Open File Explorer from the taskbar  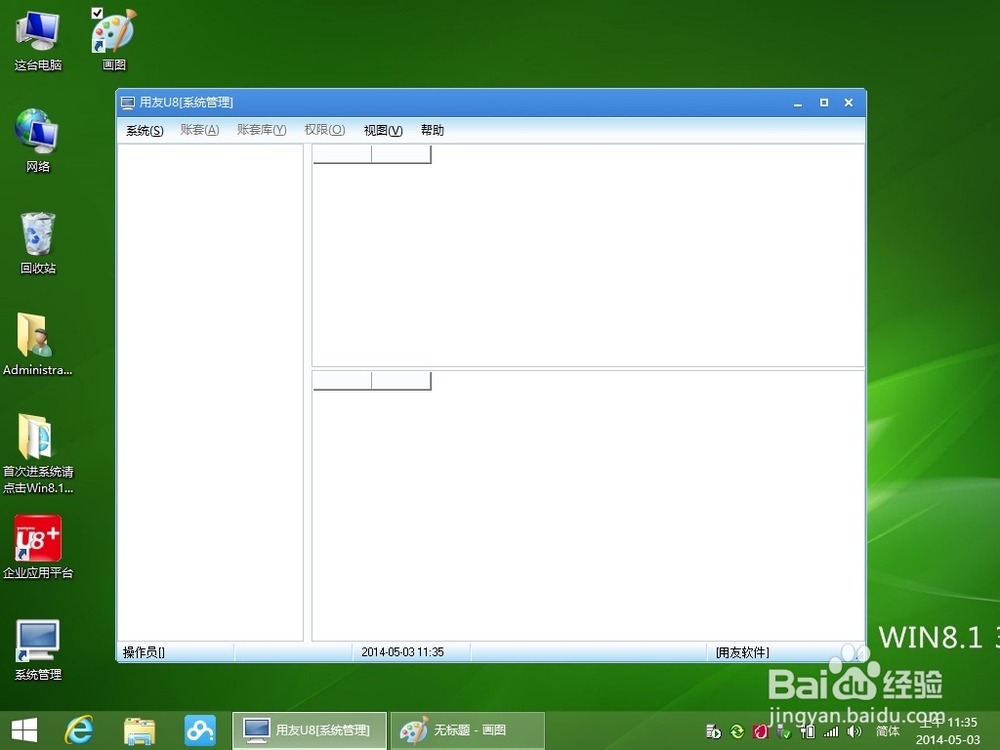click(x=139, y=731)
